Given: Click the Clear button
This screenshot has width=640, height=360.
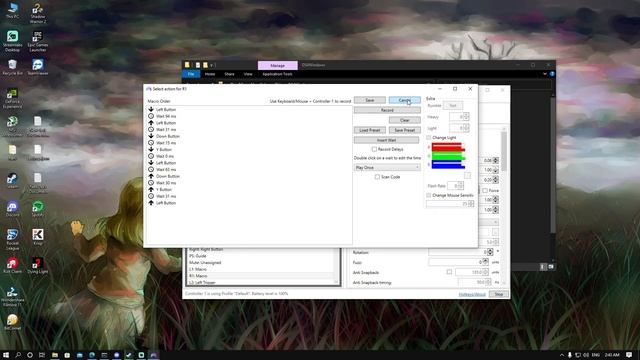Looking at the screenshot, I should [x=404, y=120].
